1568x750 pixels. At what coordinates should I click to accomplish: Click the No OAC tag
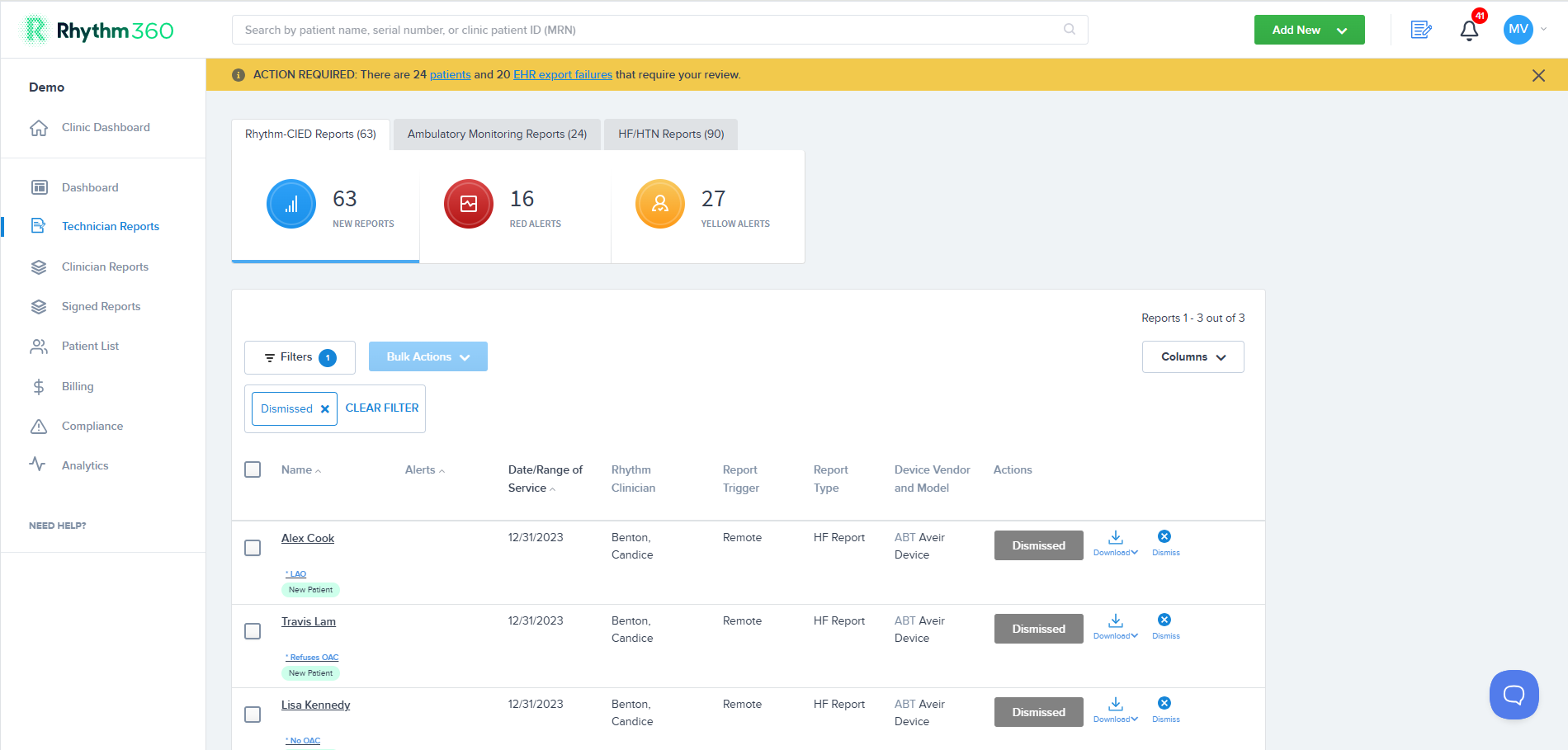point(303,741)
